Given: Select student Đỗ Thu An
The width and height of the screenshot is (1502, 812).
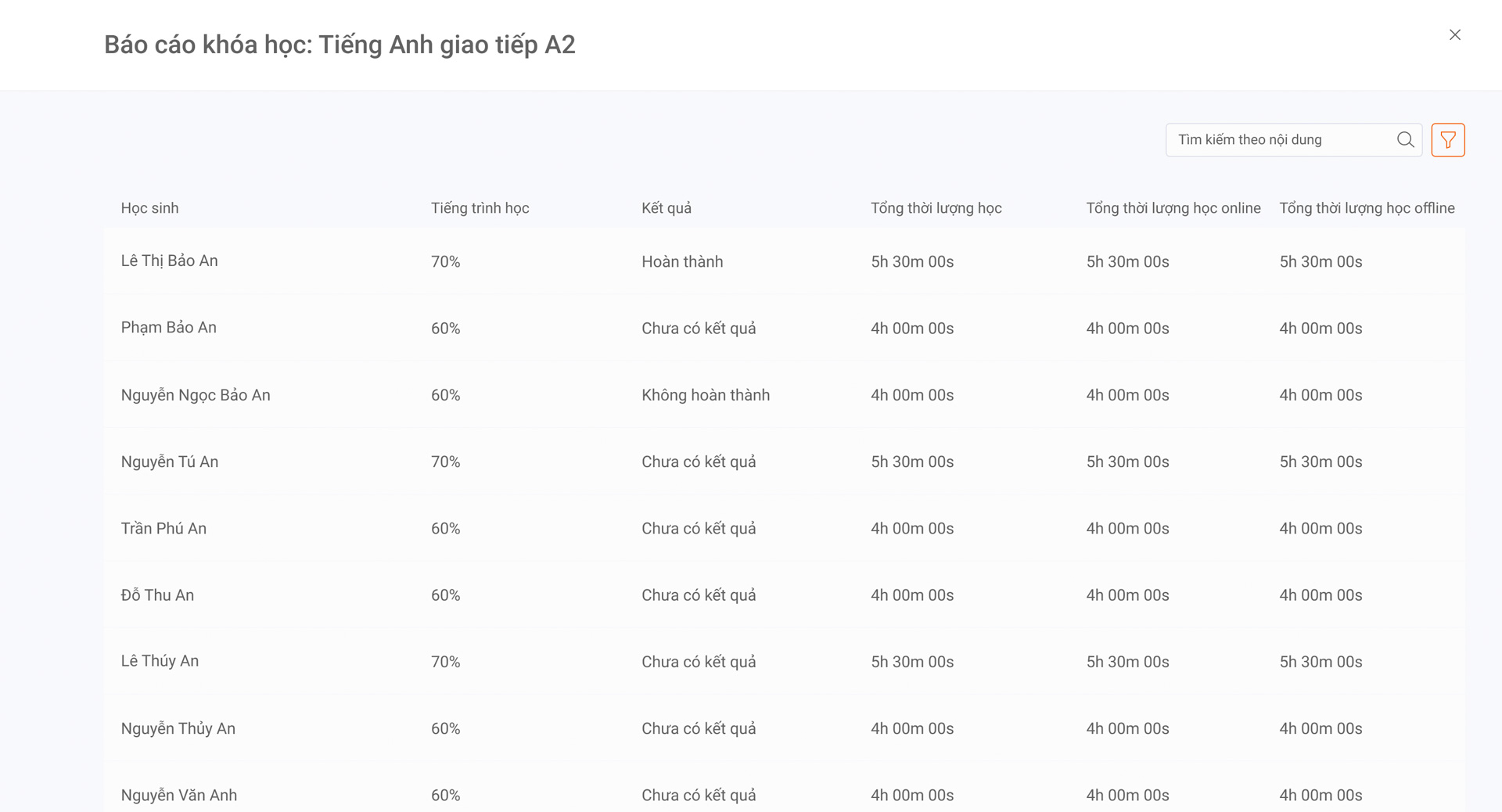Looking at the screenshot, I should [x=157, y=595].
